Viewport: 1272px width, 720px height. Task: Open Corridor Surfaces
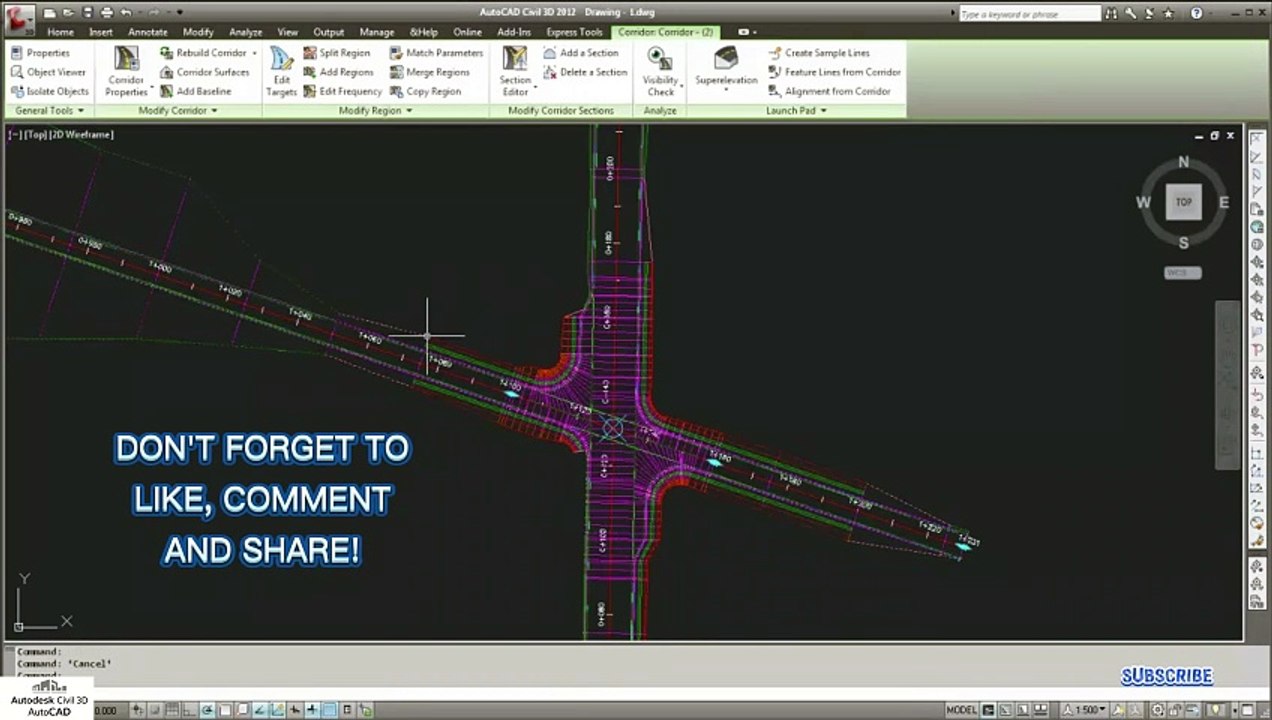[204, 72]
